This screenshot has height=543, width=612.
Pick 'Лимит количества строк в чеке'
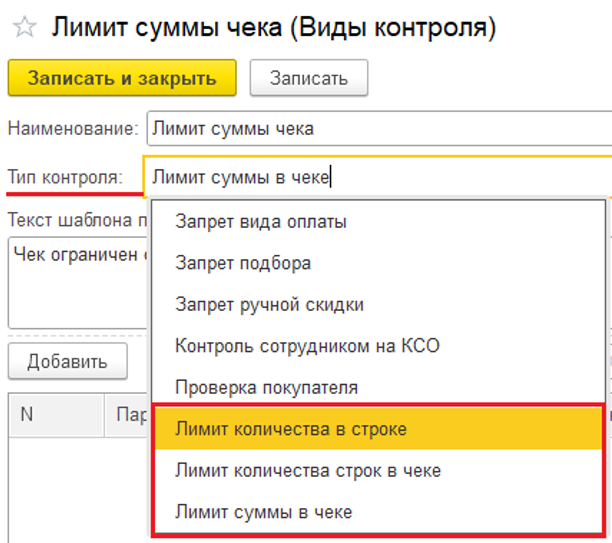[307, 470]
